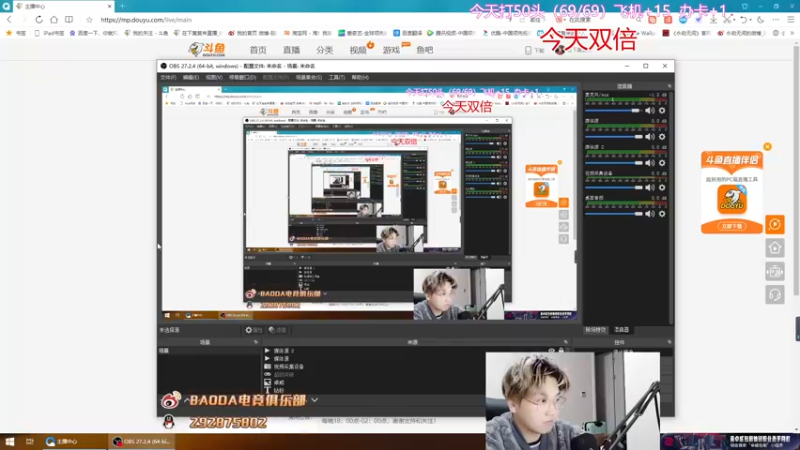Click the mp.douyu.com address bar
800x450 pixels.
(146, 20)
